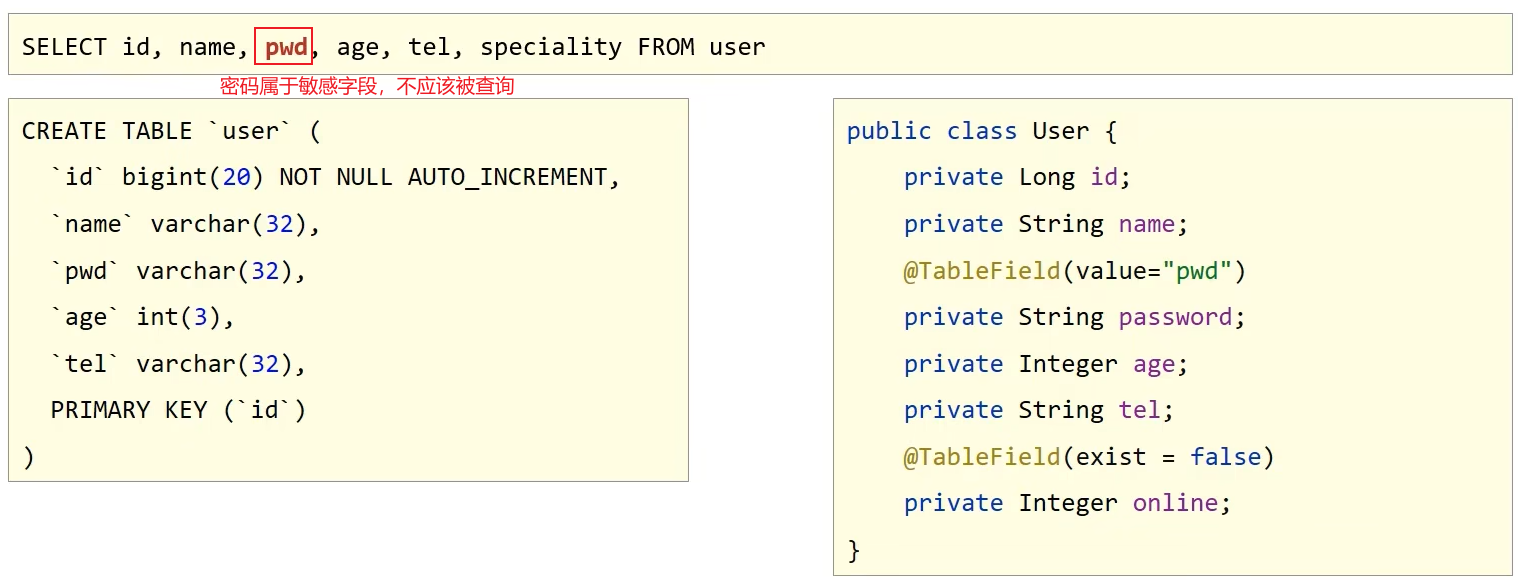The image size is (1518, 583).
Task: Click the red-boxed pwd field in the SELECT statement
Action: point(285,46)
